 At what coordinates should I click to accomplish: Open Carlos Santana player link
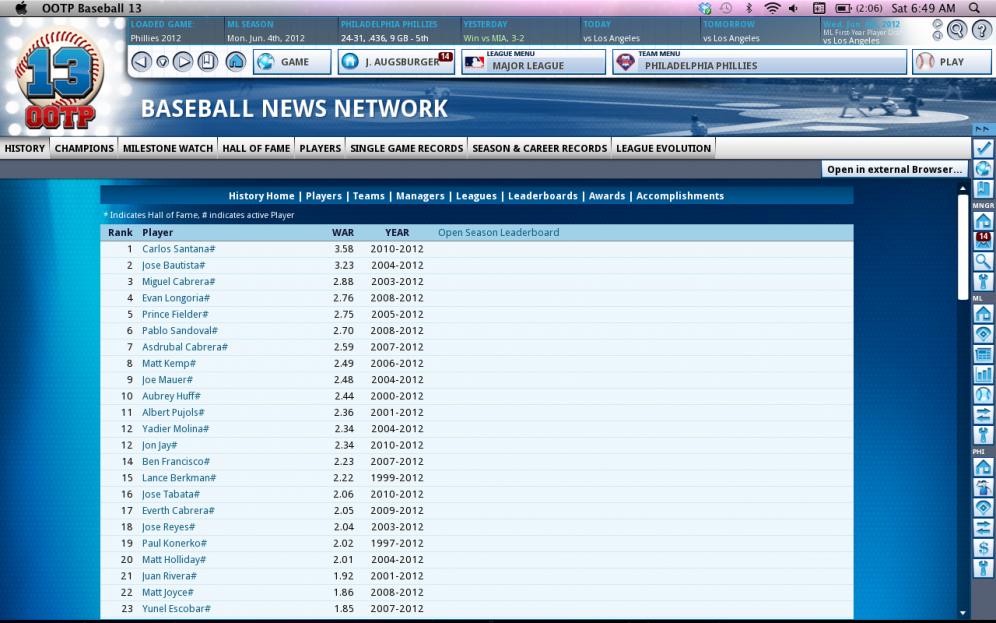[178, 249]
